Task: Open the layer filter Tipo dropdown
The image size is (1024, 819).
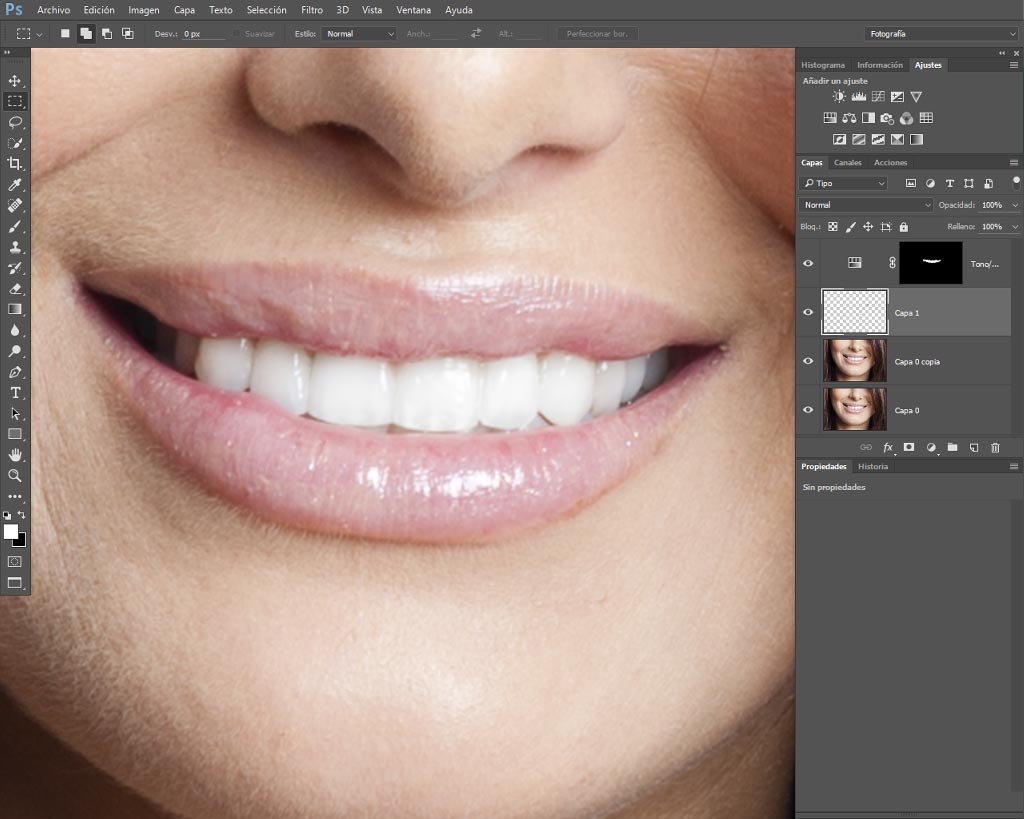Action: (844, 184)
